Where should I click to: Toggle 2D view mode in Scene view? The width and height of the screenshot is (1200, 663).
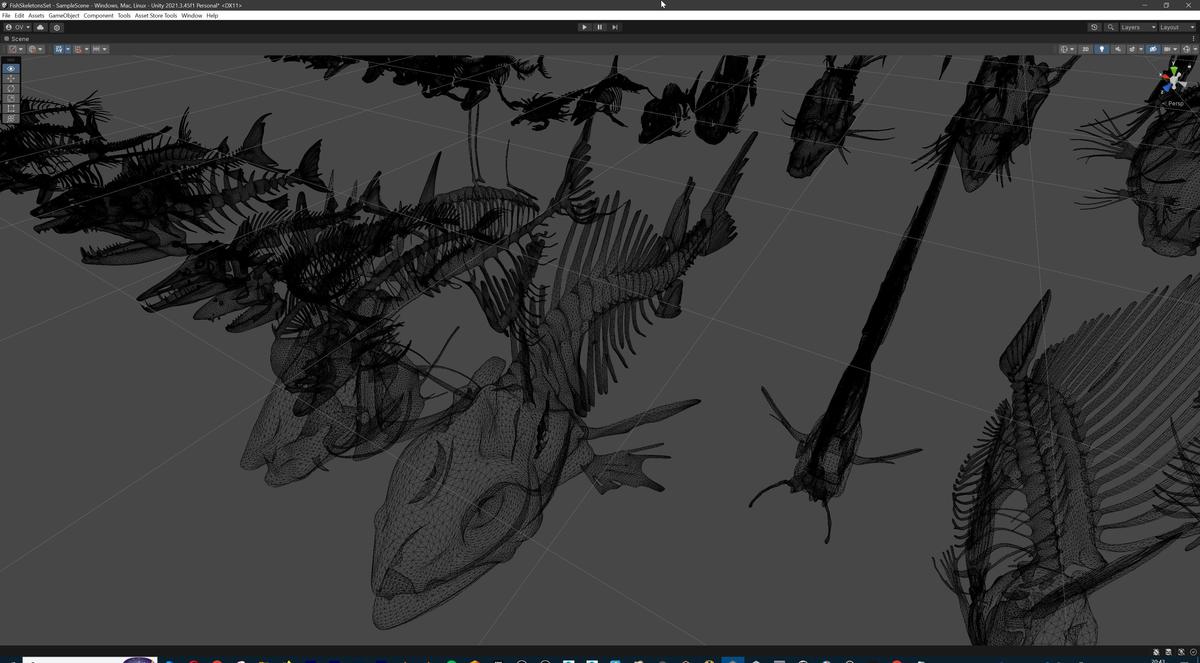pyautogui.click(x=1086, y=49)
